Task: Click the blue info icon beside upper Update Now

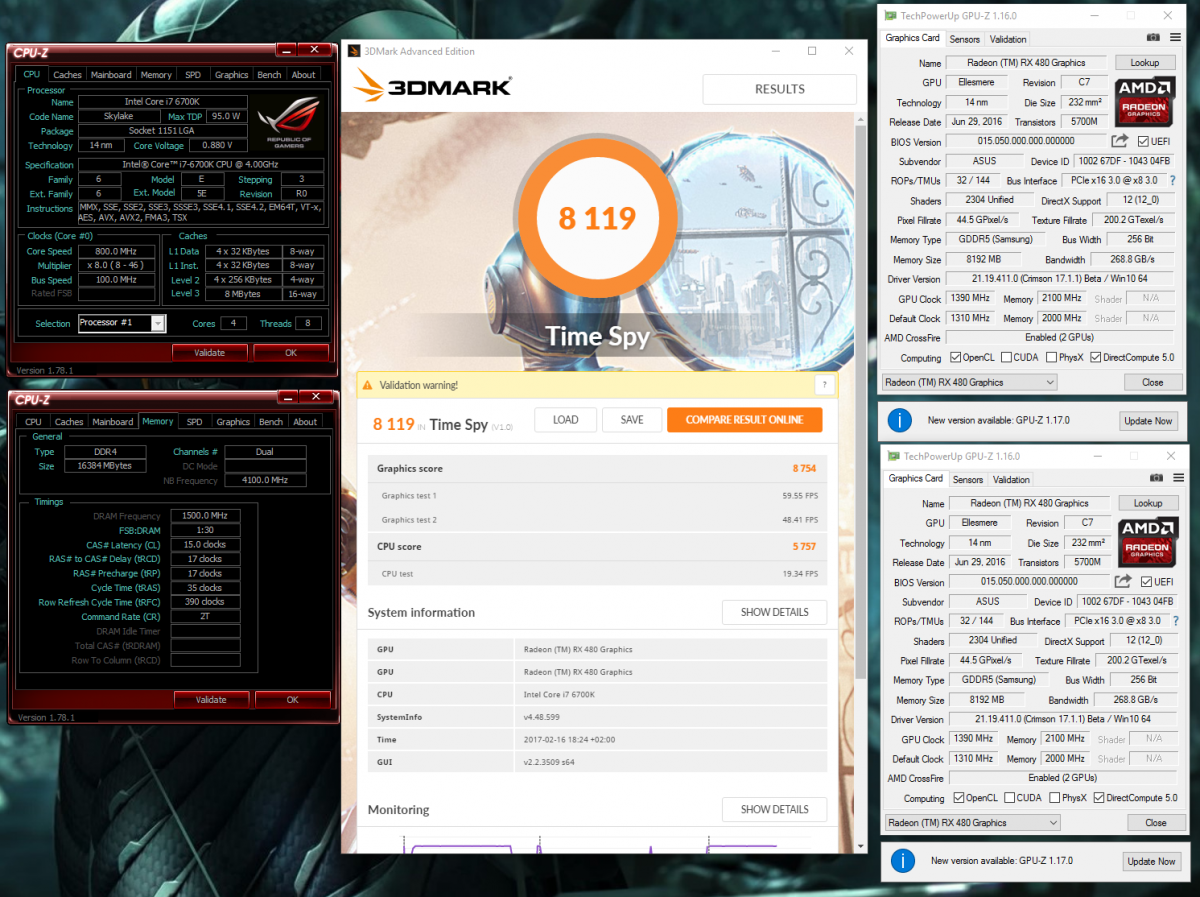Action: pyautogui.click(x=900, y=420)
